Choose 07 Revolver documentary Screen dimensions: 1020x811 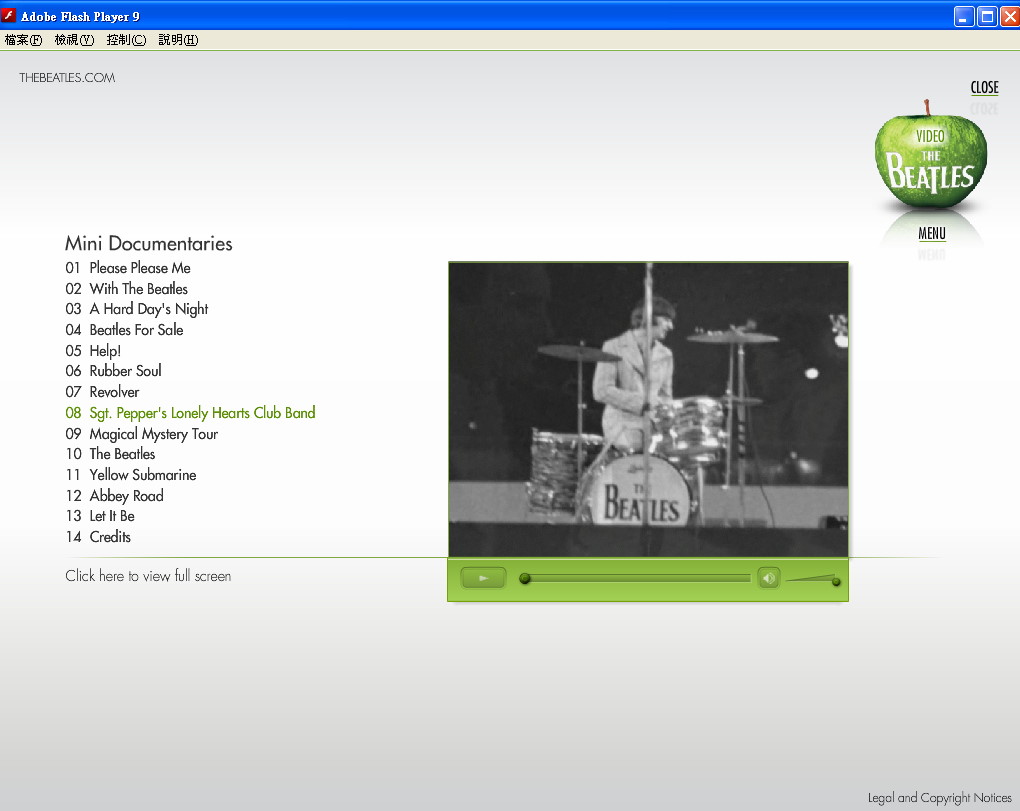tap(102, 392)
